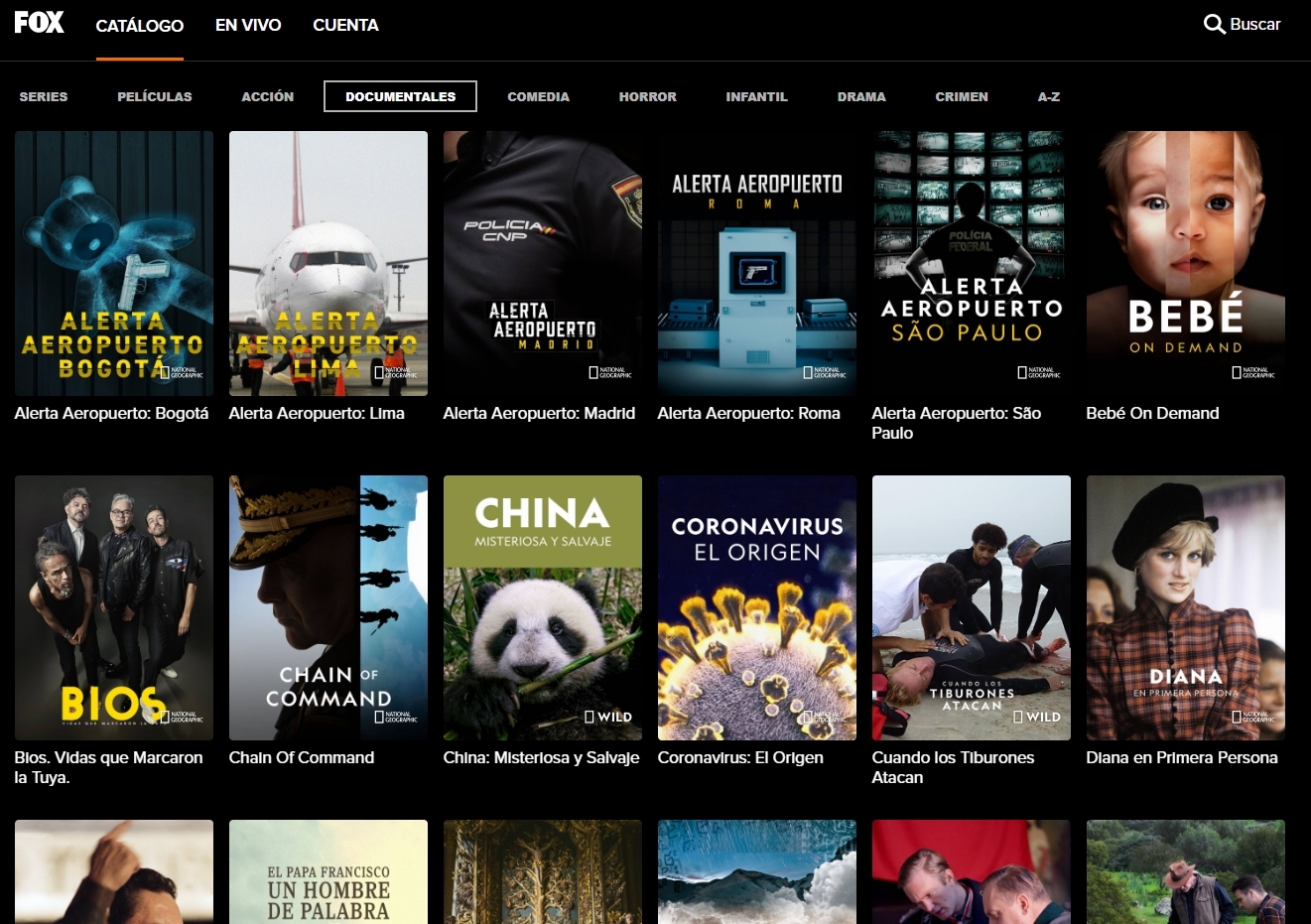The height and width of the screenshot is (924, 1311).
Task: Select the CRIMEN category tab
Action: (962, 96)
